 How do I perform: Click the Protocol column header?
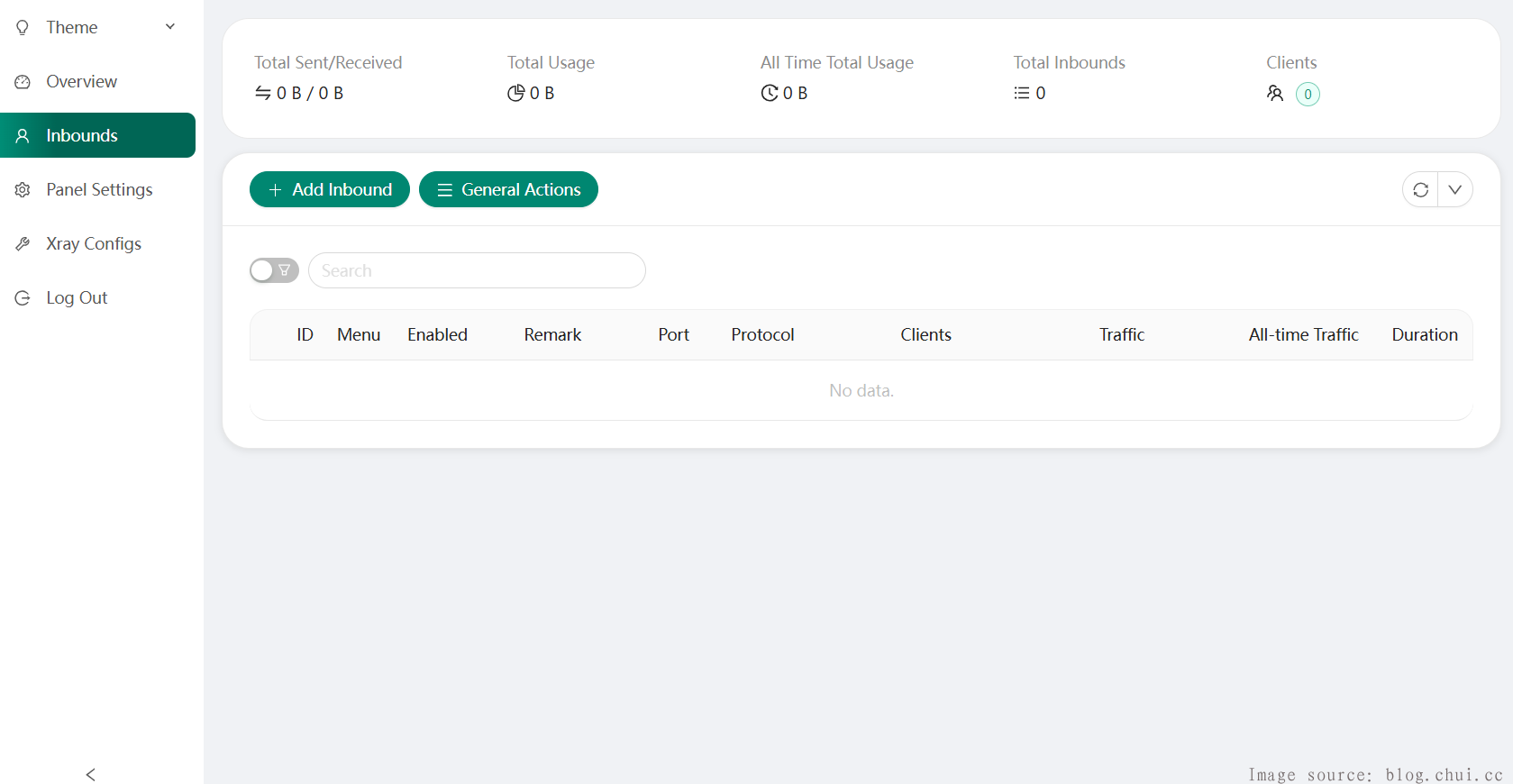point(762,335)
